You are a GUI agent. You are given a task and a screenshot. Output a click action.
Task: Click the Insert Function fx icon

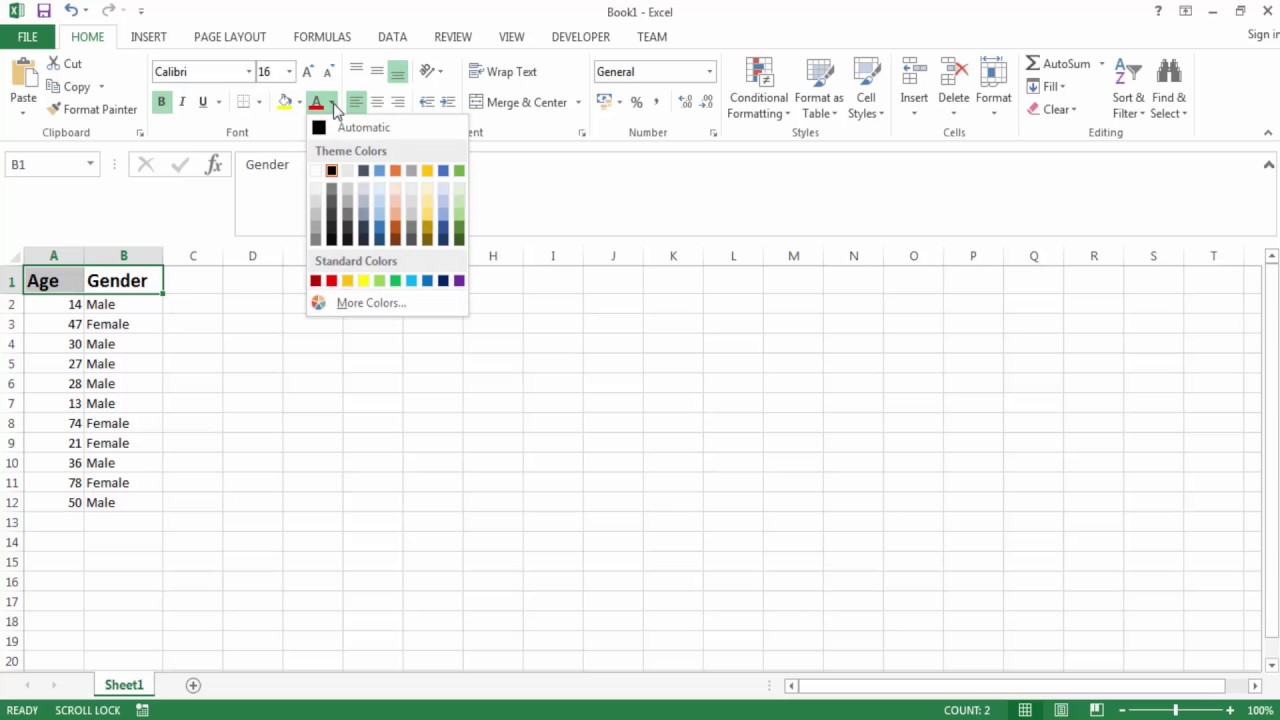point(213,165)
